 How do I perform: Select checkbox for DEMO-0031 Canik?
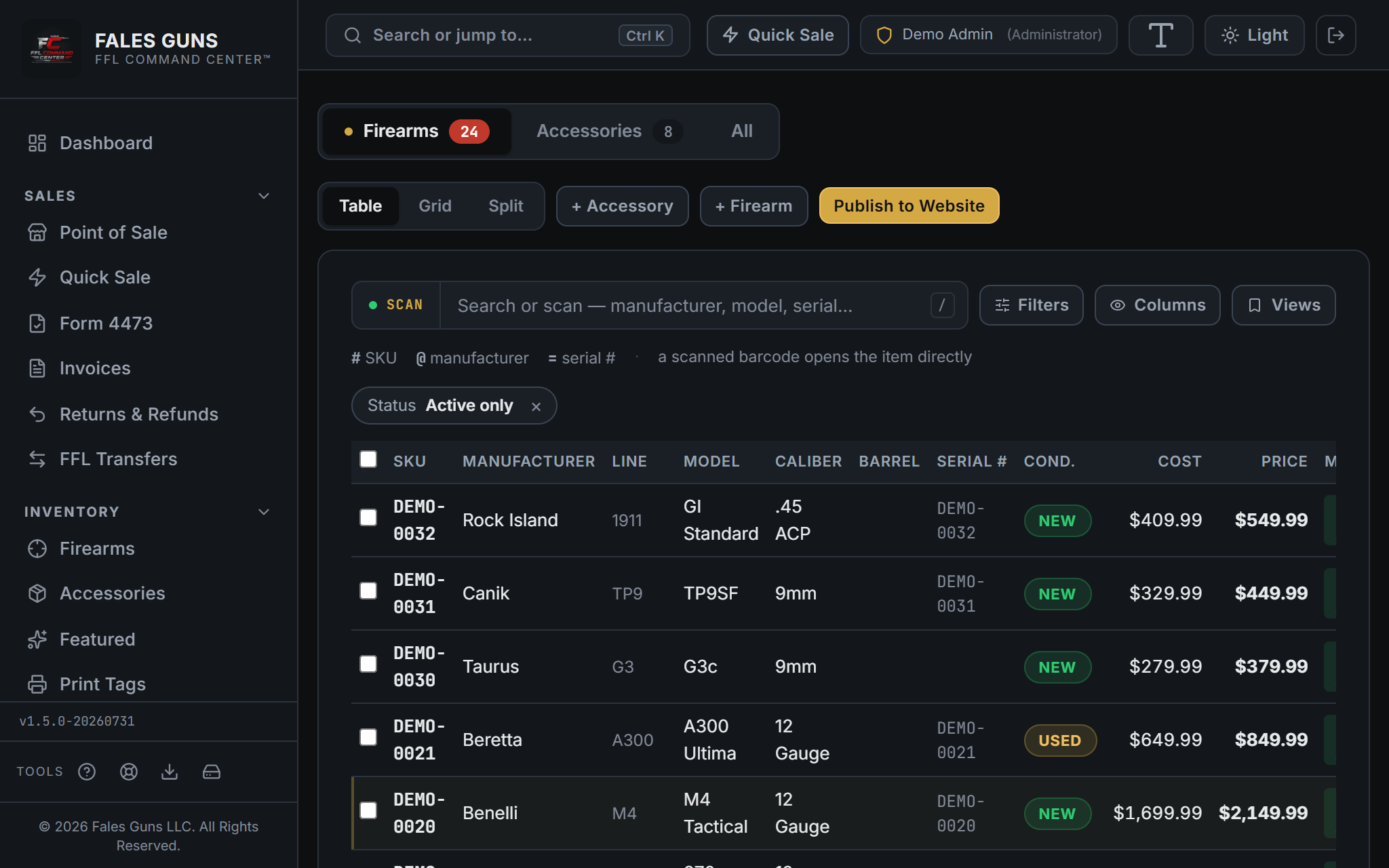(x=368, y=591)
